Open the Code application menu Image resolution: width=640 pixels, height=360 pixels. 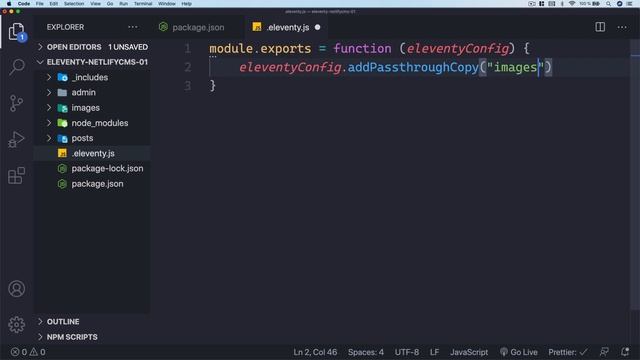tap(24, 4)
